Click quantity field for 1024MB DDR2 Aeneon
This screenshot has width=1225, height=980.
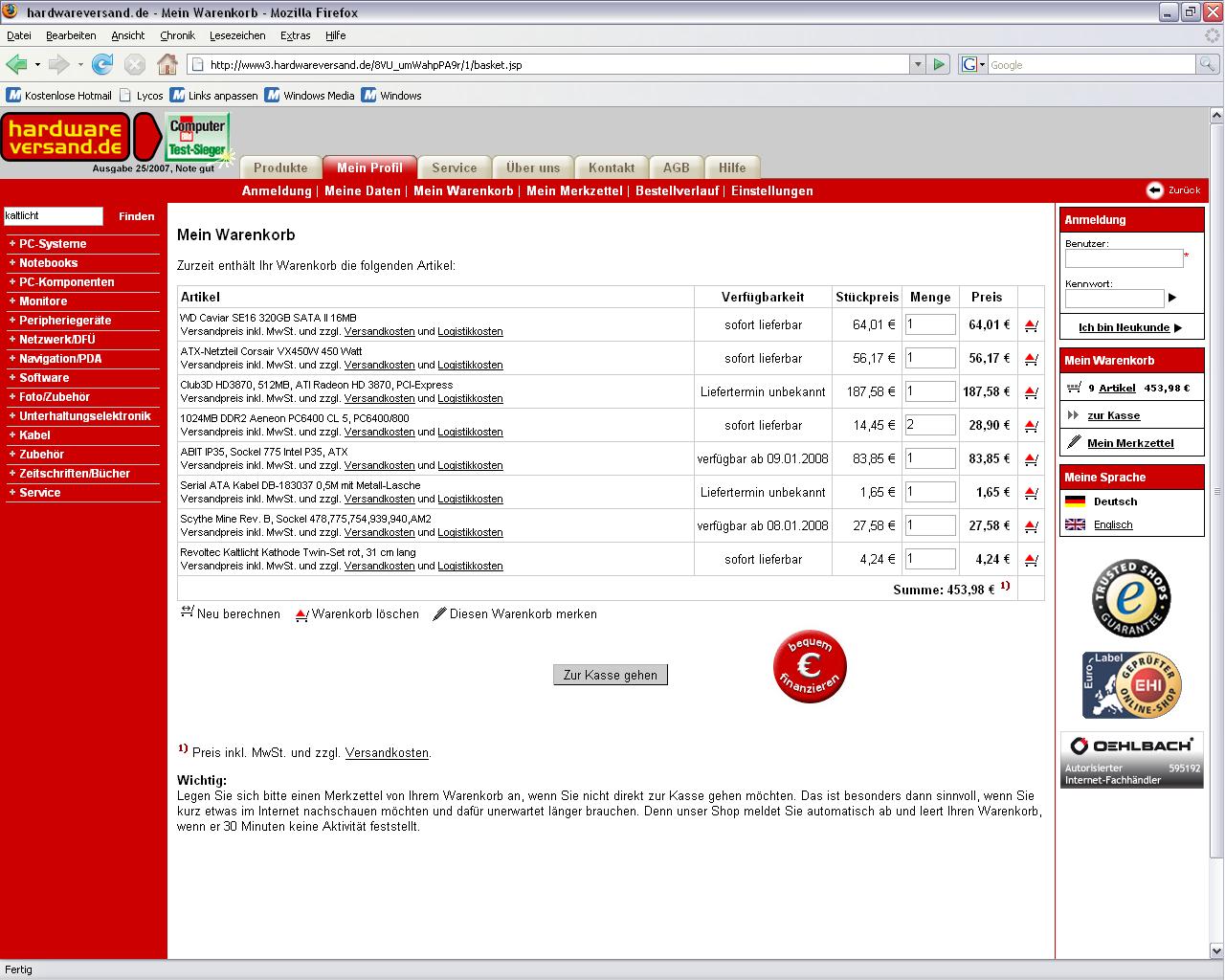[930, 425]
